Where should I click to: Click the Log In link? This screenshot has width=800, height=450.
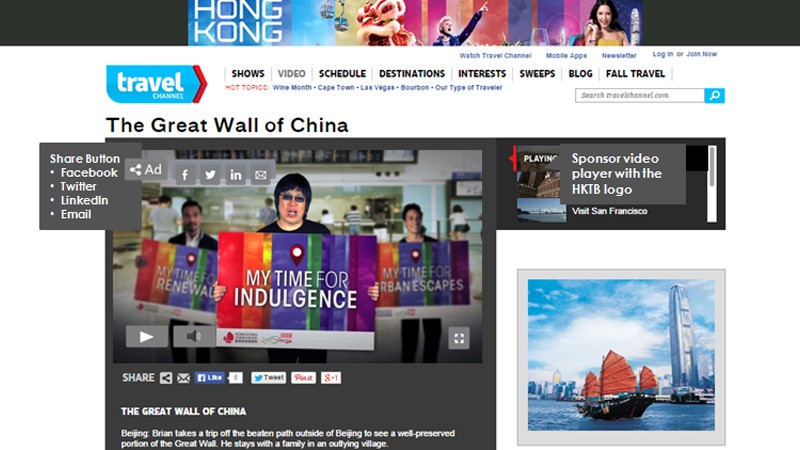[663, 54]
